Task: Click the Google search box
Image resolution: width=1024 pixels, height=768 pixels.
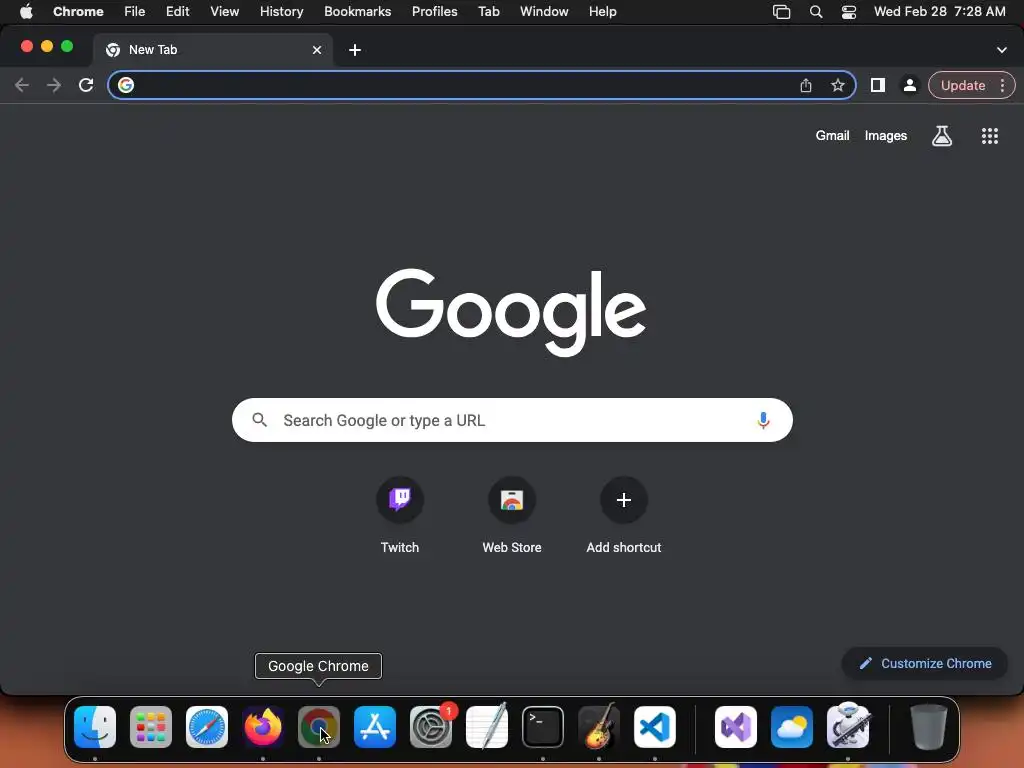Action: tap(512, 420)
